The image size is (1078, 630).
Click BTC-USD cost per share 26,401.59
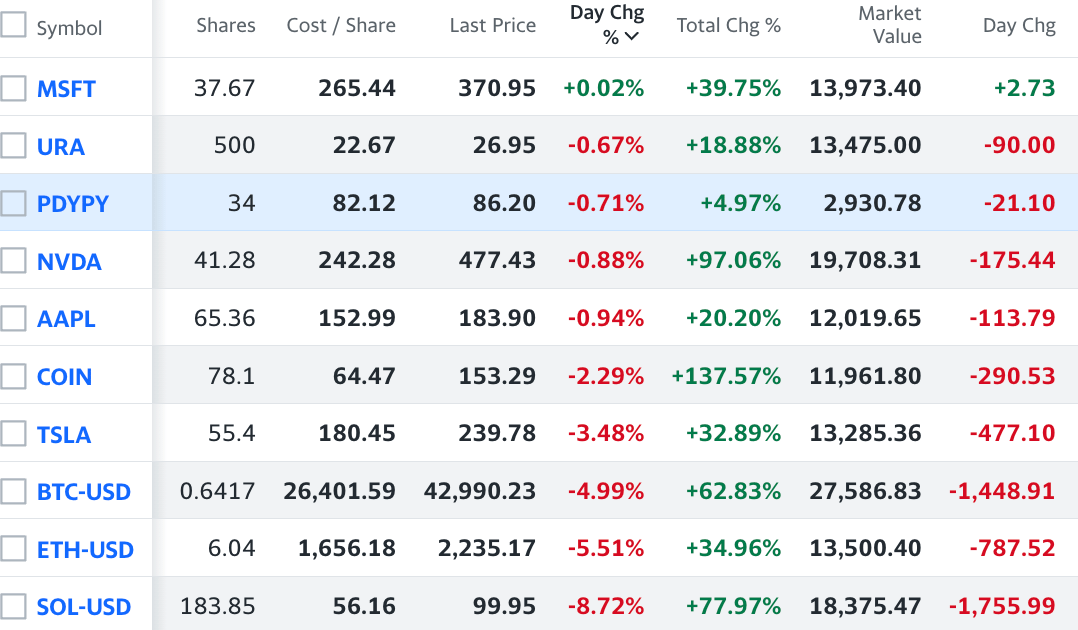340,491
